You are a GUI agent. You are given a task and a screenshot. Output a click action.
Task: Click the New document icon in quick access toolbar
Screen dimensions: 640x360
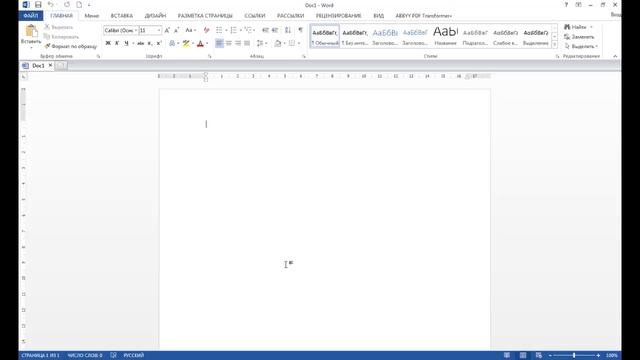(79, 5)
